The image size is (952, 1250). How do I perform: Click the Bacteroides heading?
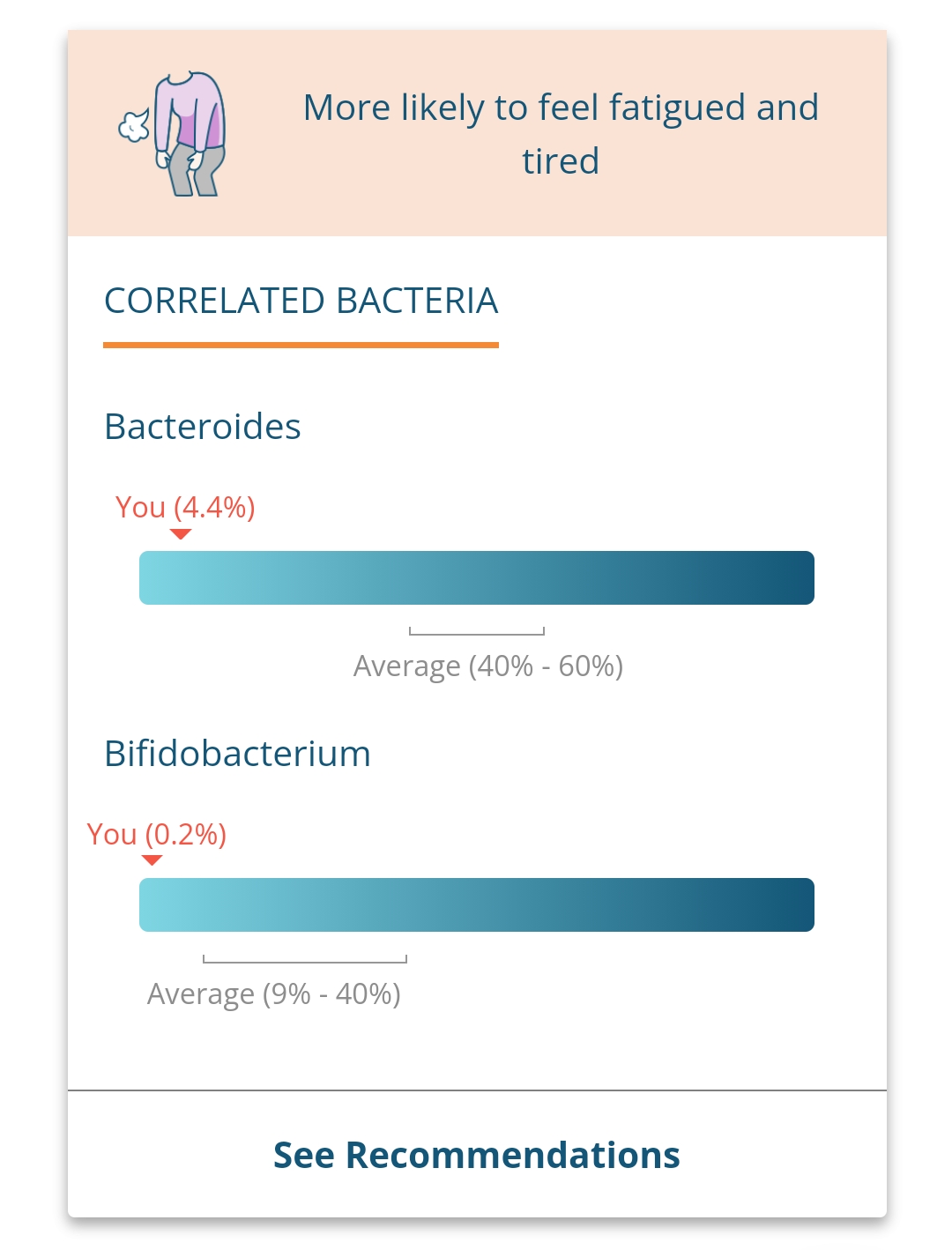[203, 427]
